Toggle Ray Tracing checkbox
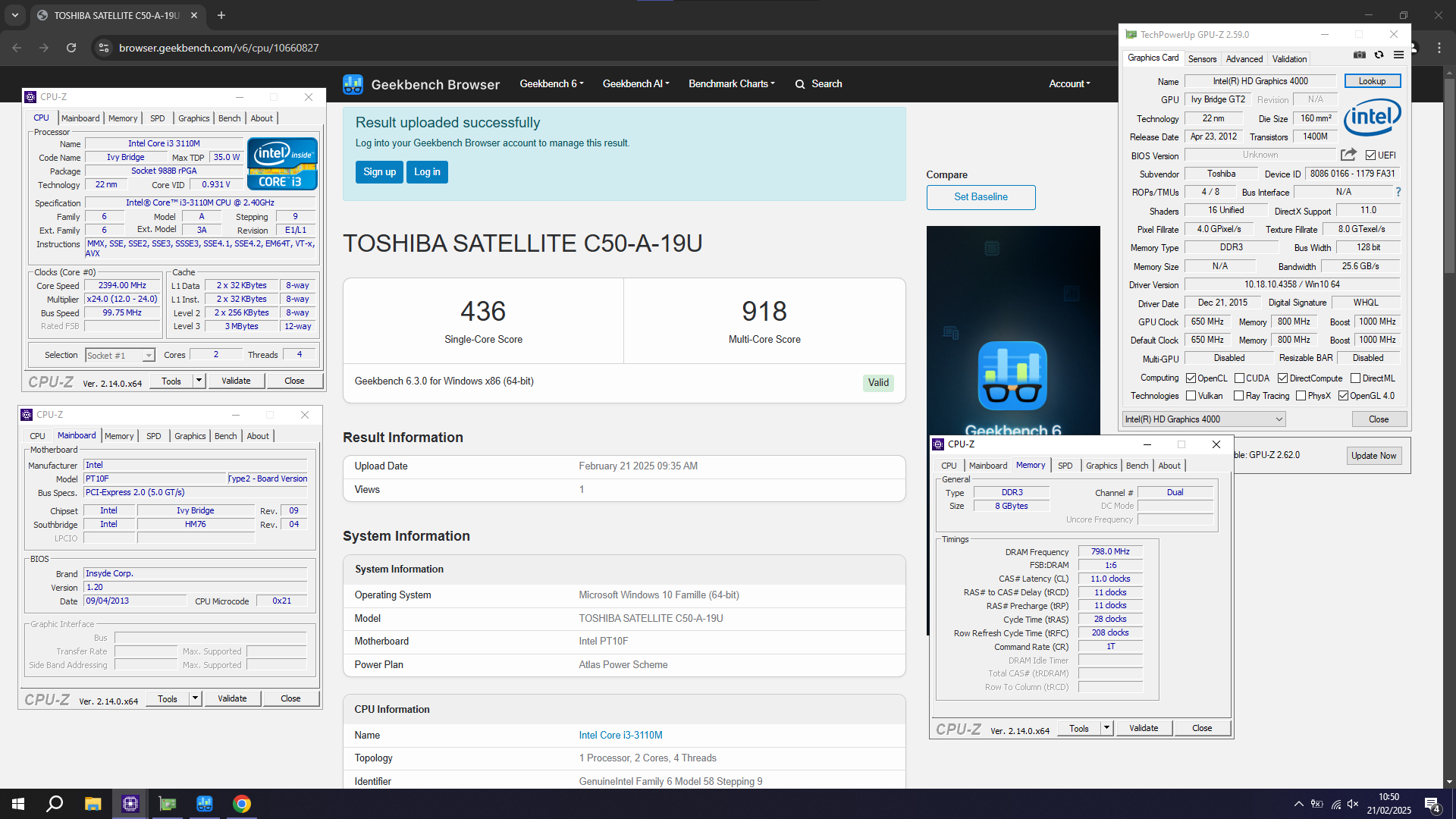 click(1239, 396)
